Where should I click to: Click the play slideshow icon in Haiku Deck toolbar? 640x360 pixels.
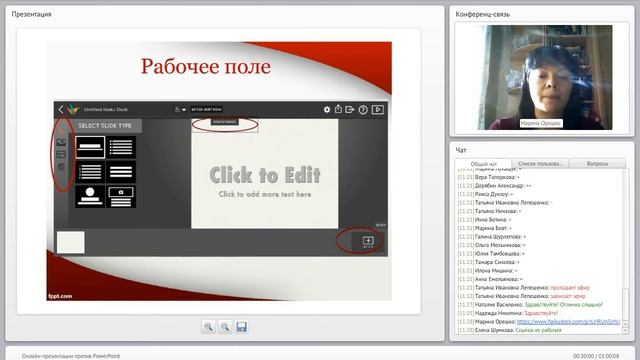pos(378,109)
